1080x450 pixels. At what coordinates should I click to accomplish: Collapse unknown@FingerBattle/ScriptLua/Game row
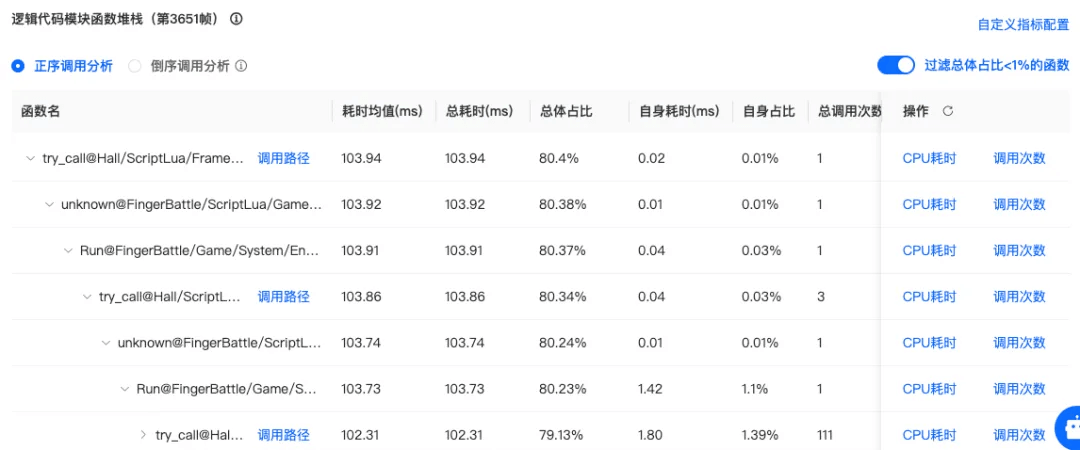[49, 204]
